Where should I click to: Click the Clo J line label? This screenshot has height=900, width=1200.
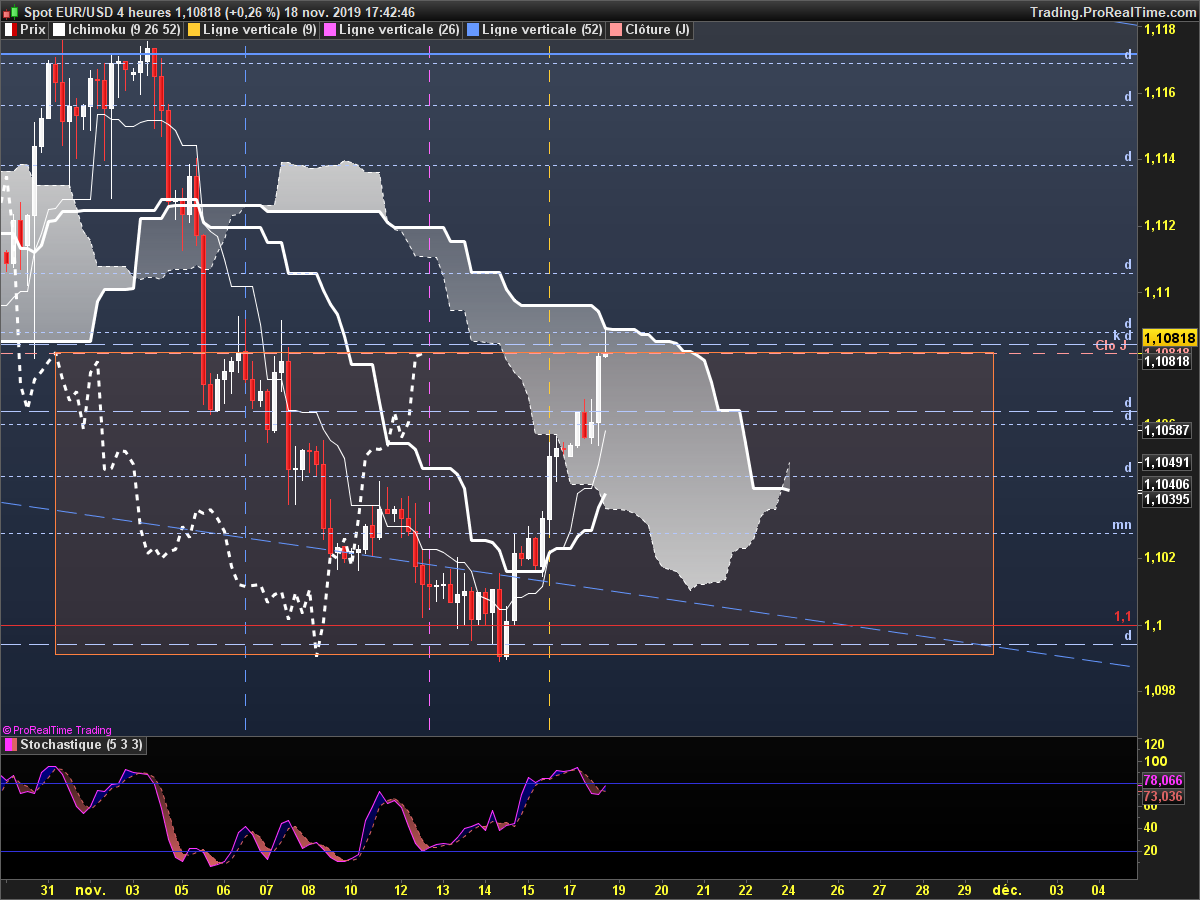(1112, 345)
